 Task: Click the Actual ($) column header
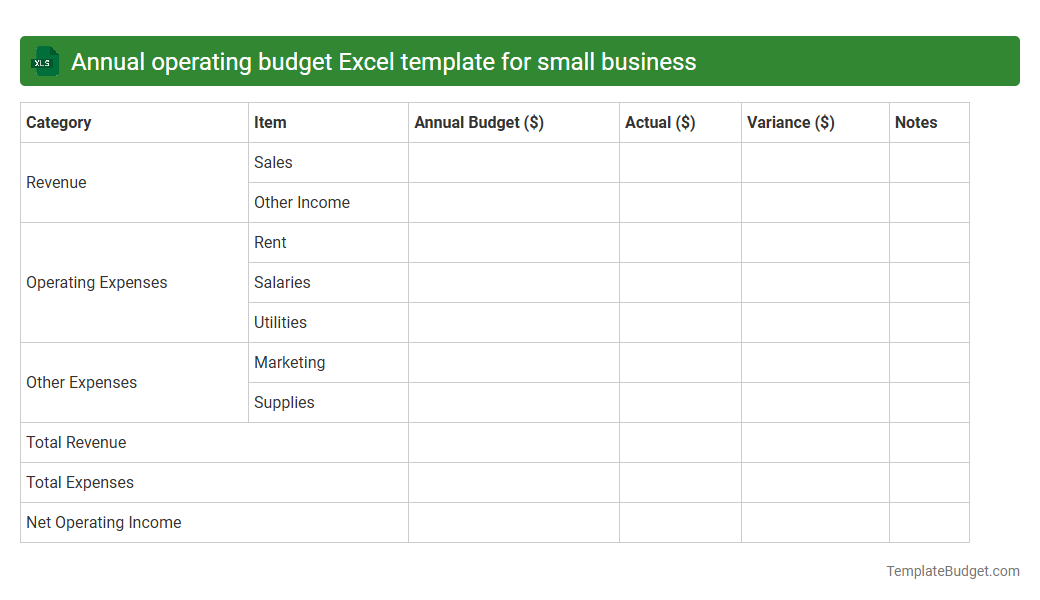[x=660, y=122]
